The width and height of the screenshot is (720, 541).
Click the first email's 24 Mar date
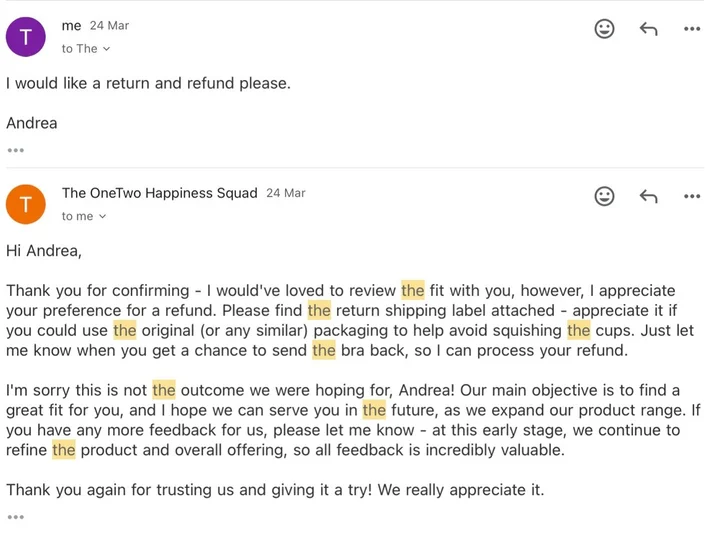tap(109, 26)
